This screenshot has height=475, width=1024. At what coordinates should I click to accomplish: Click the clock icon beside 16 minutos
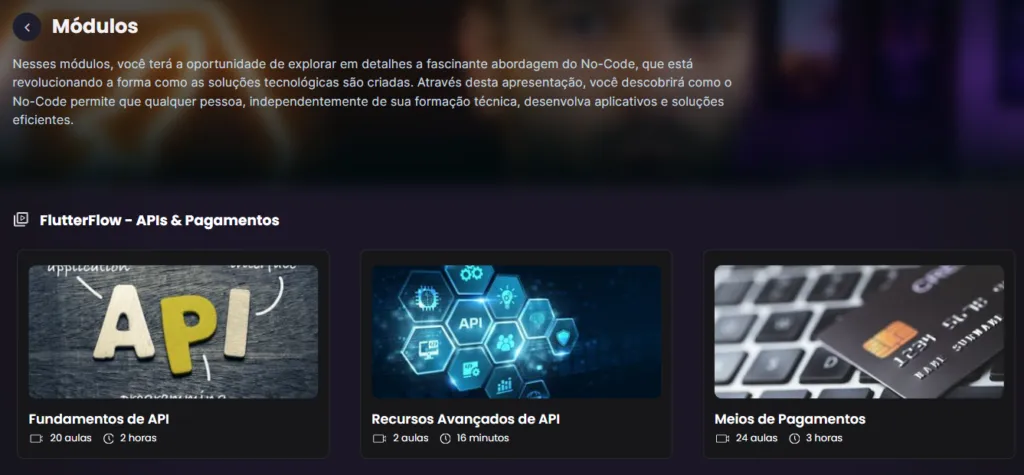tap(445, 438)
